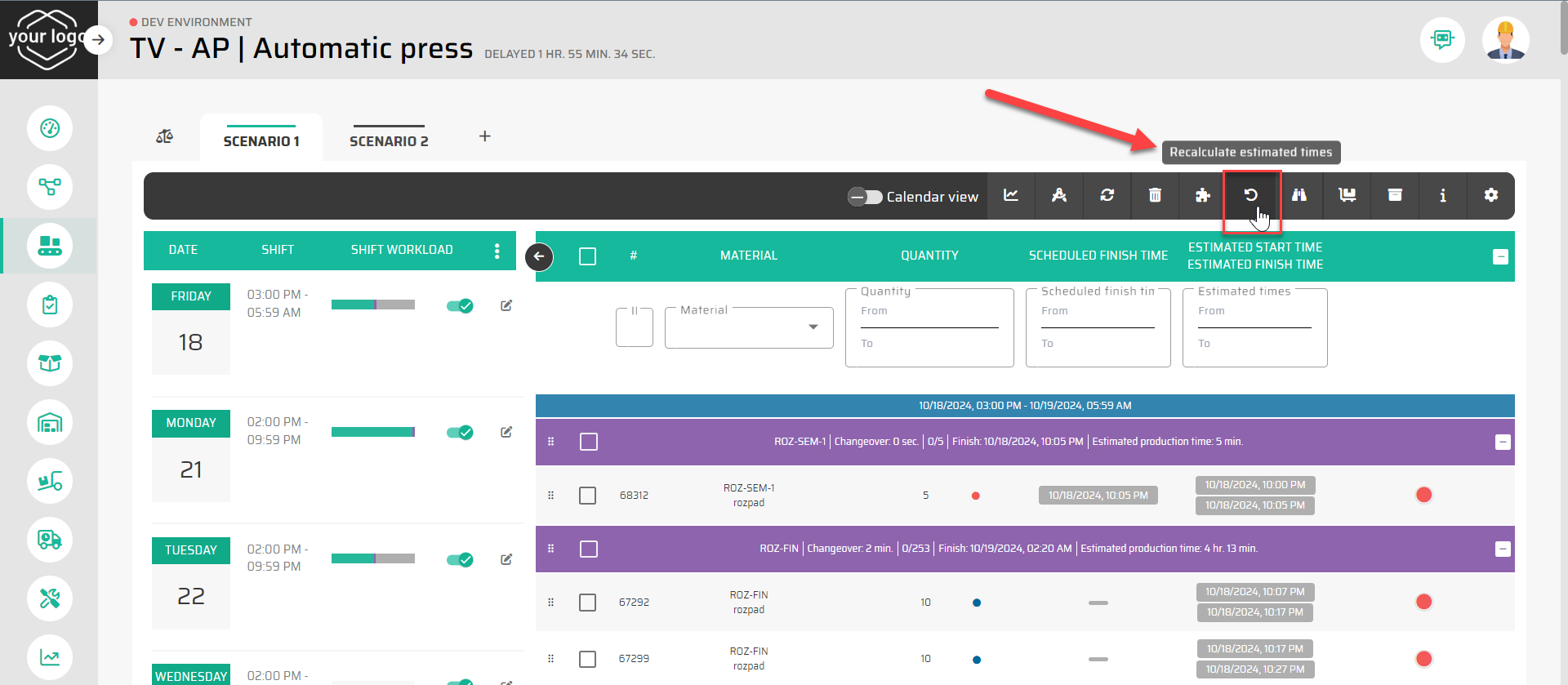Open the line chart icon in toolbar
The width and height of the screenshot is (1568, 685).
[x=1011, y=195]
